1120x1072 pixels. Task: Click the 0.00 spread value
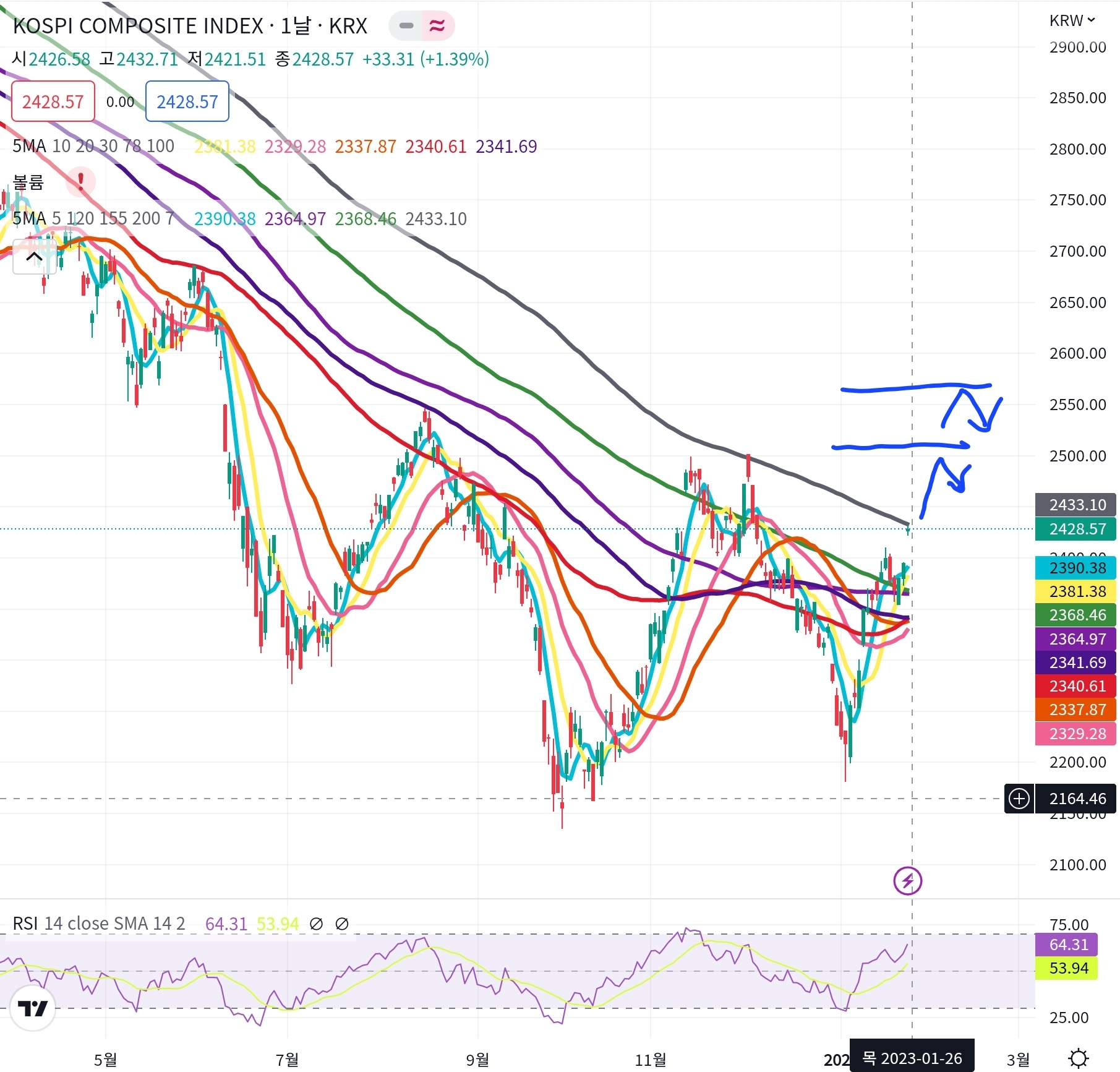(x=120, y=102)
